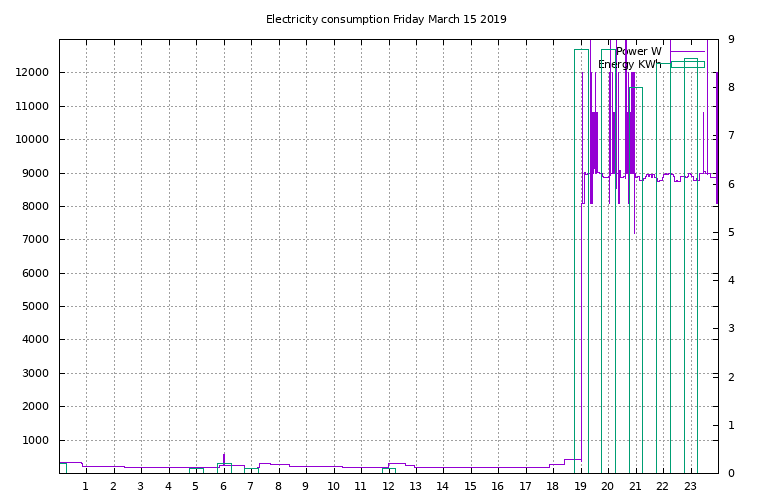The width and height of the screenshot is (768, 500).
Task: Click the left axis label 7000
Action: 35,239
